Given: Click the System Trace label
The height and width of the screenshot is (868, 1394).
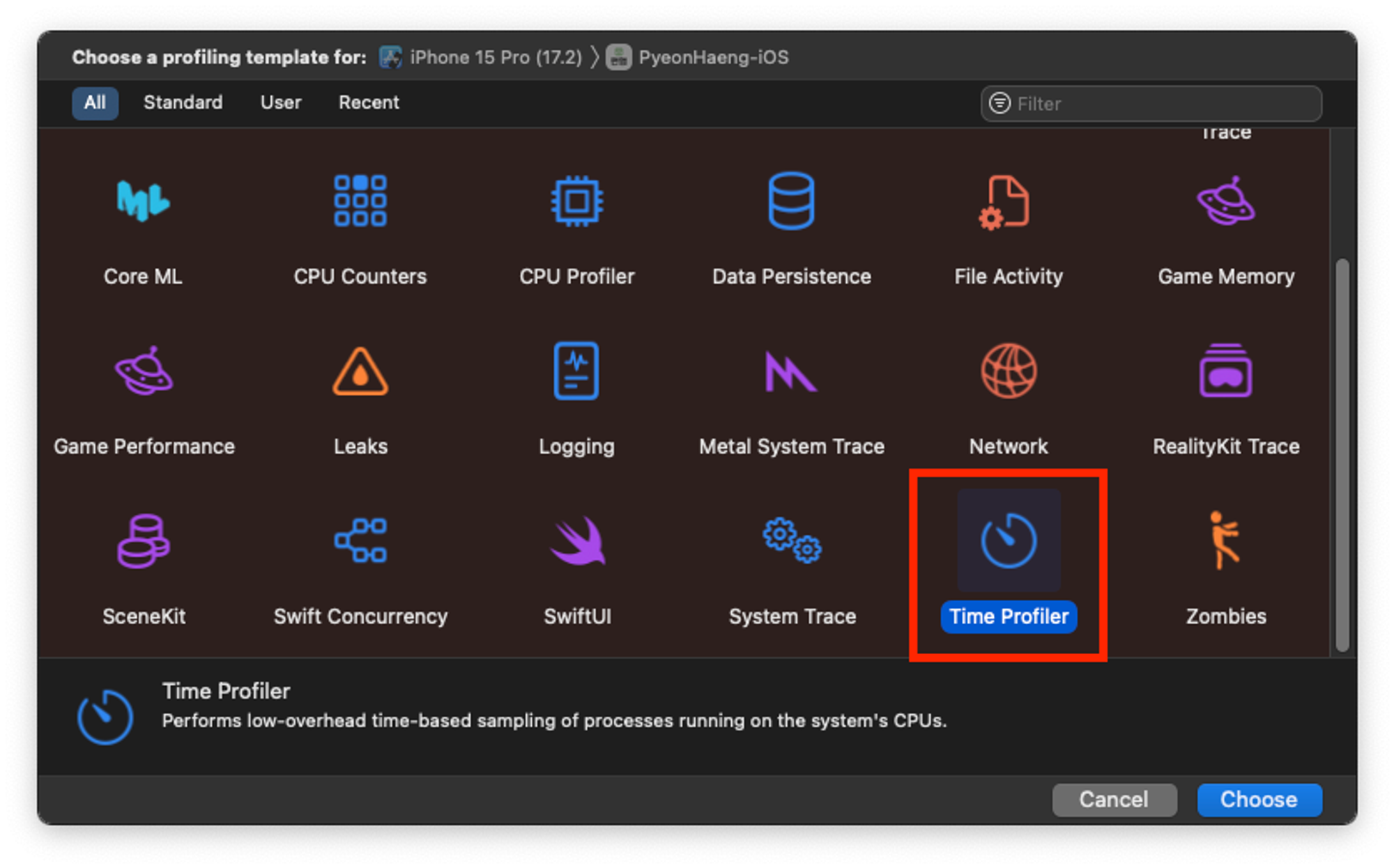Looking at the screenshot, I should click(792, 617).
